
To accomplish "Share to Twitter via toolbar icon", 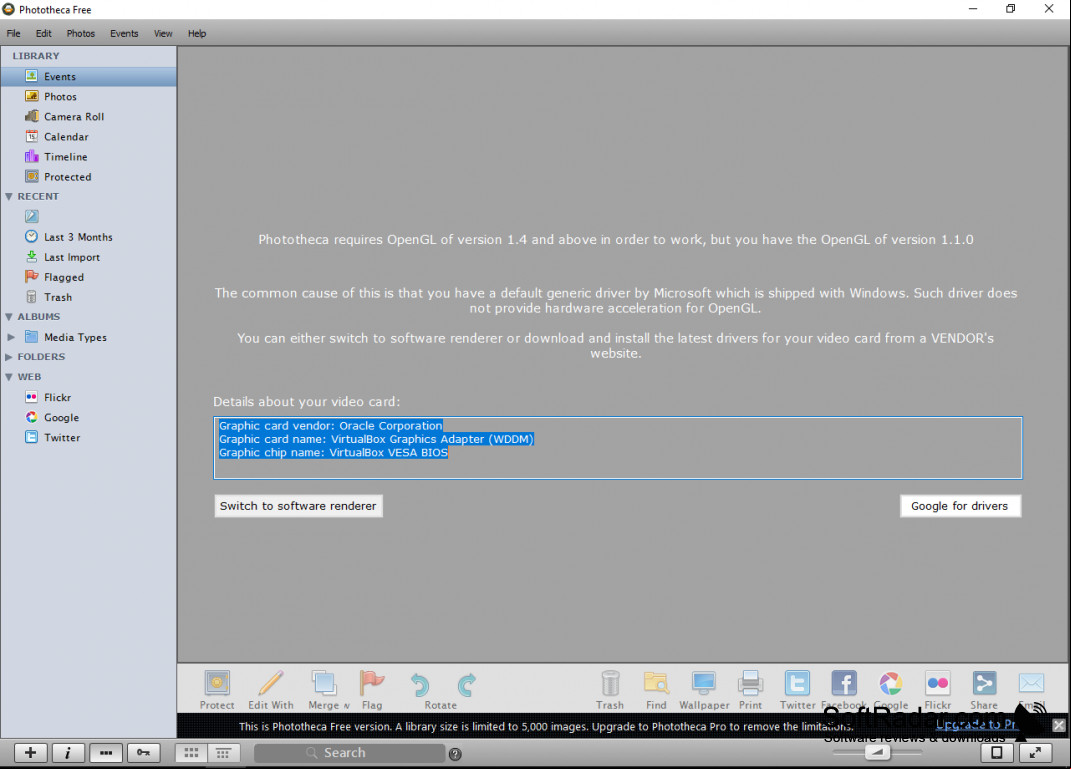I will pos(797,683).
